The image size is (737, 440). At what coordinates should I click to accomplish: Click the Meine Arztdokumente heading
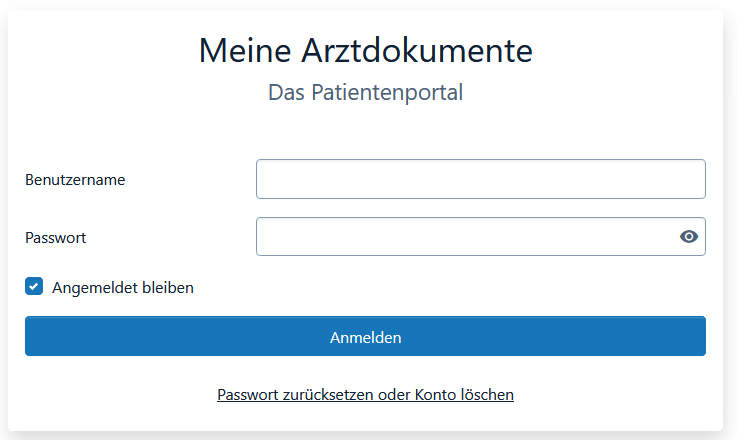click(365, 50)
